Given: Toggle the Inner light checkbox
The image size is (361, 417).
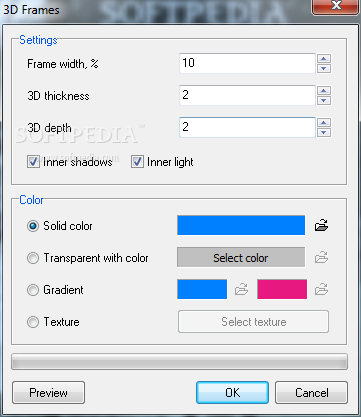Looking at the screenshot, I should click(137, 162).
